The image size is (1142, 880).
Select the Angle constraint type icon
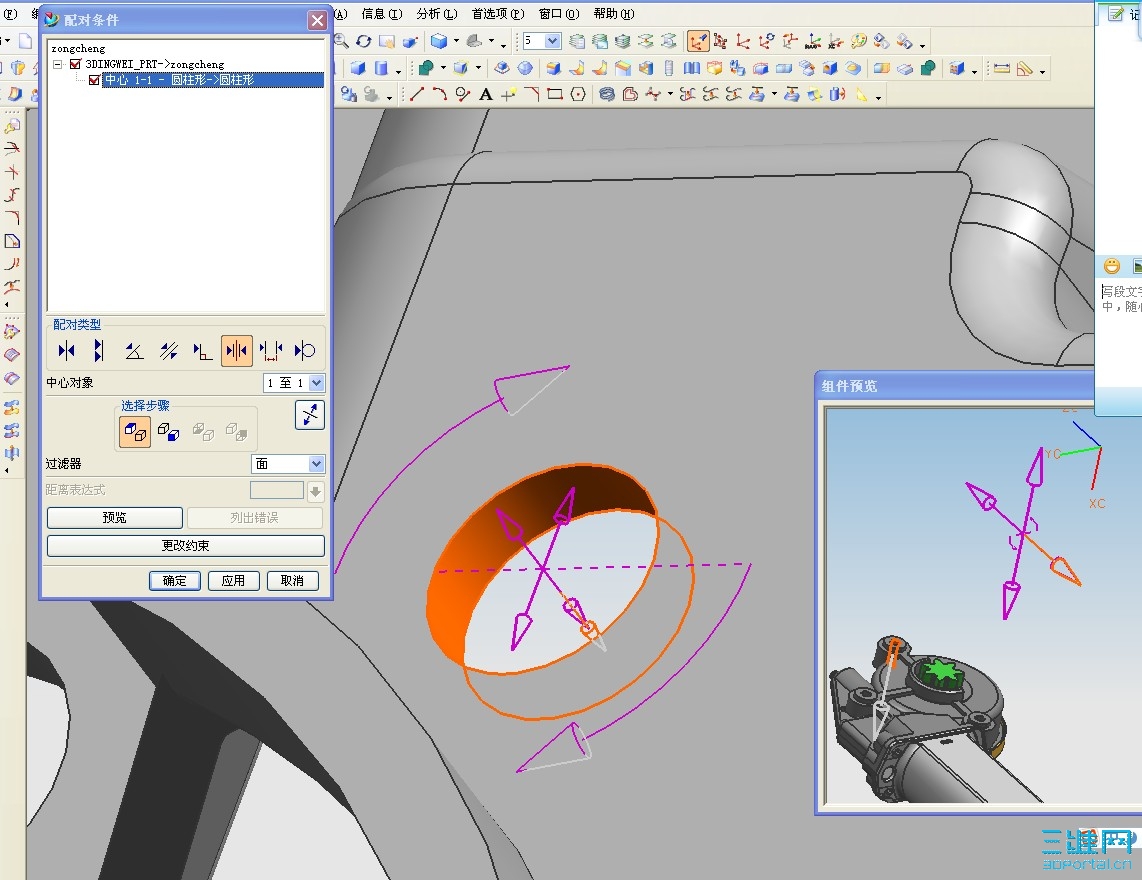[x=134, y=351]
